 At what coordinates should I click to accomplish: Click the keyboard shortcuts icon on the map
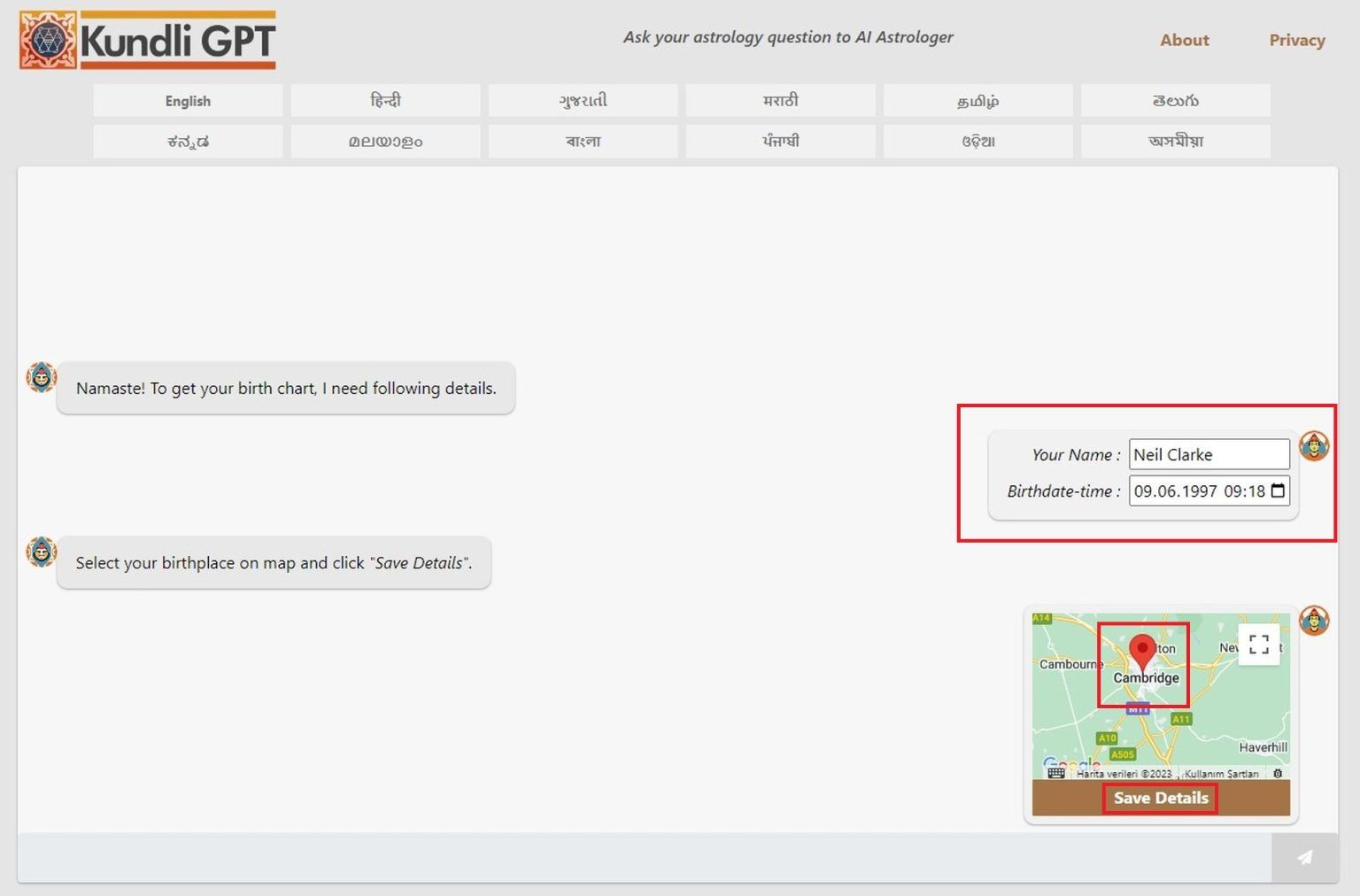(x=1055, y=772)
